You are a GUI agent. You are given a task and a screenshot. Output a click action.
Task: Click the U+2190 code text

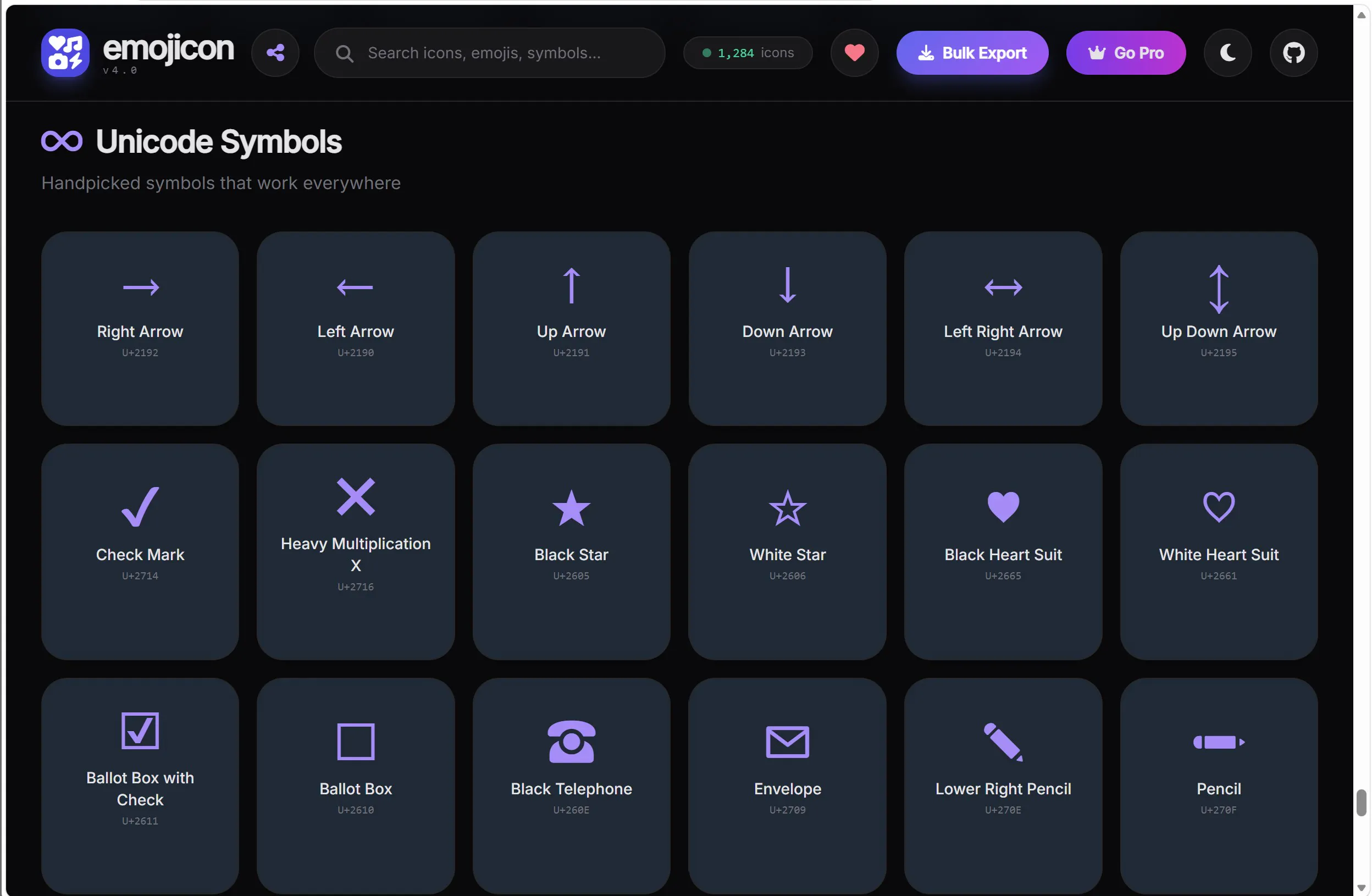(356, 352)
